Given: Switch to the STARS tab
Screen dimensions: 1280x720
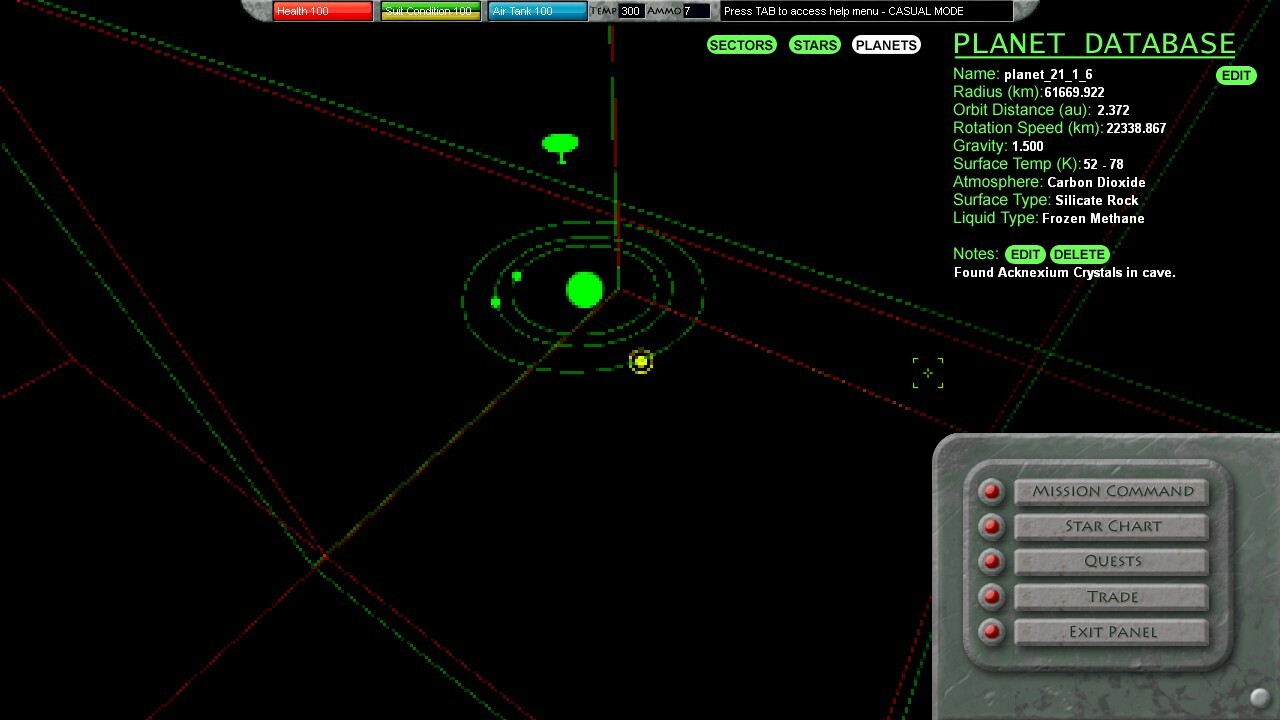Looking at the screenshot, I should coord(814,44).
